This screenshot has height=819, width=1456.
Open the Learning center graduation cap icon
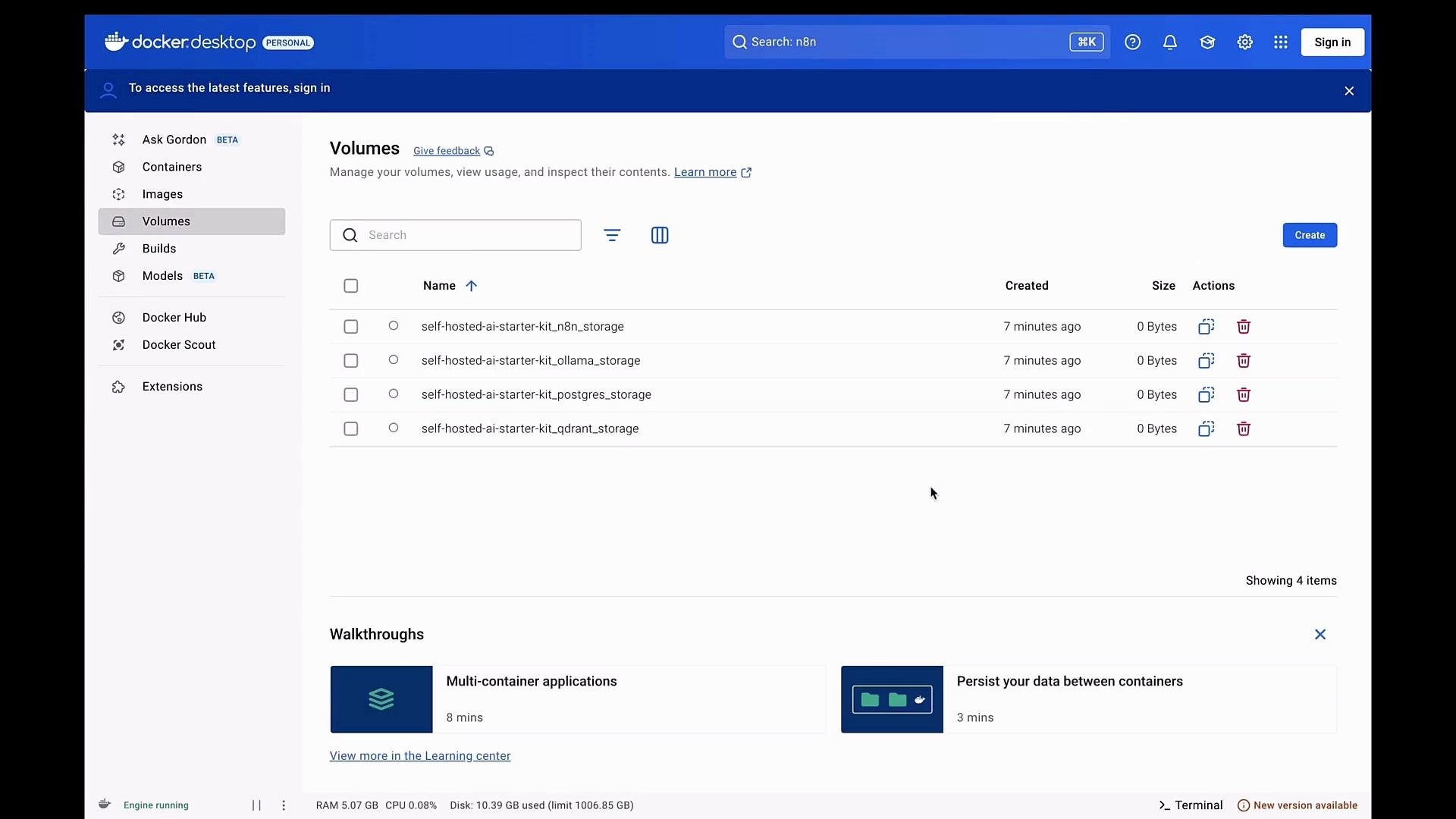point(1207,42)
